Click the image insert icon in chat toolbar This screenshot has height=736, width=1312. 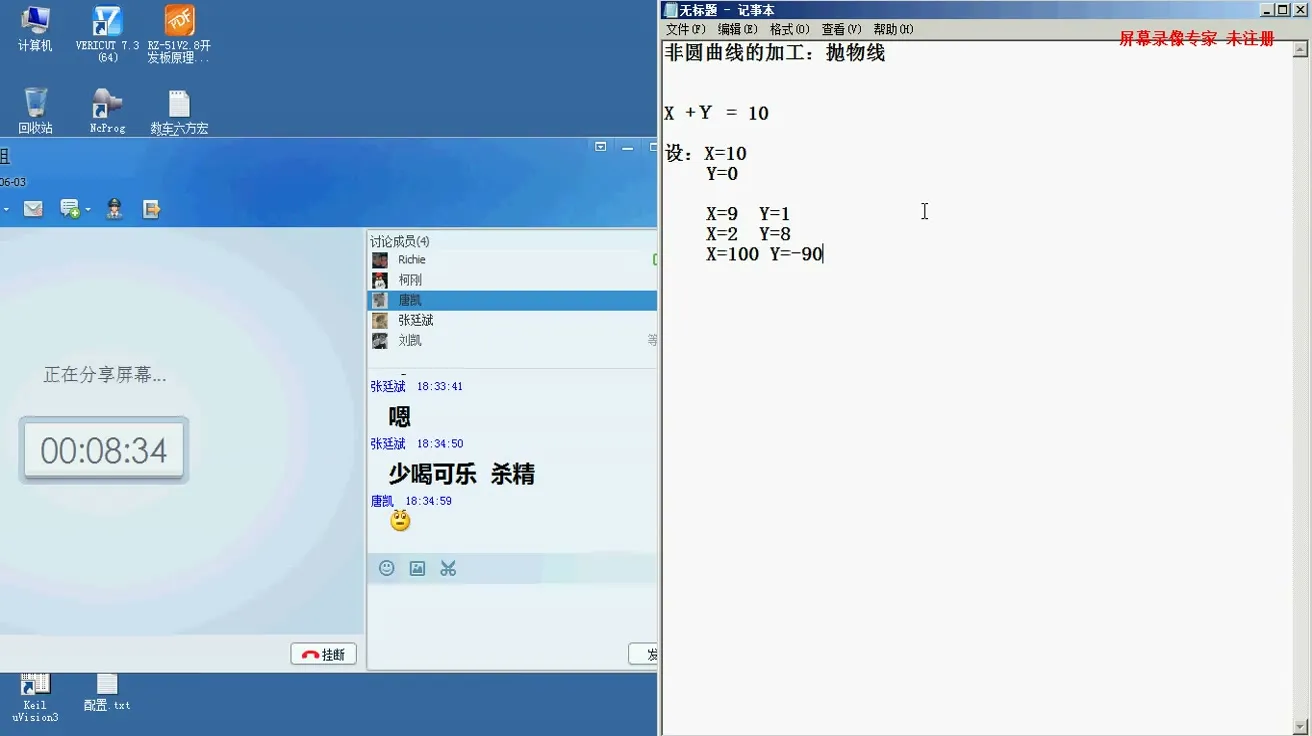point(416,568)
